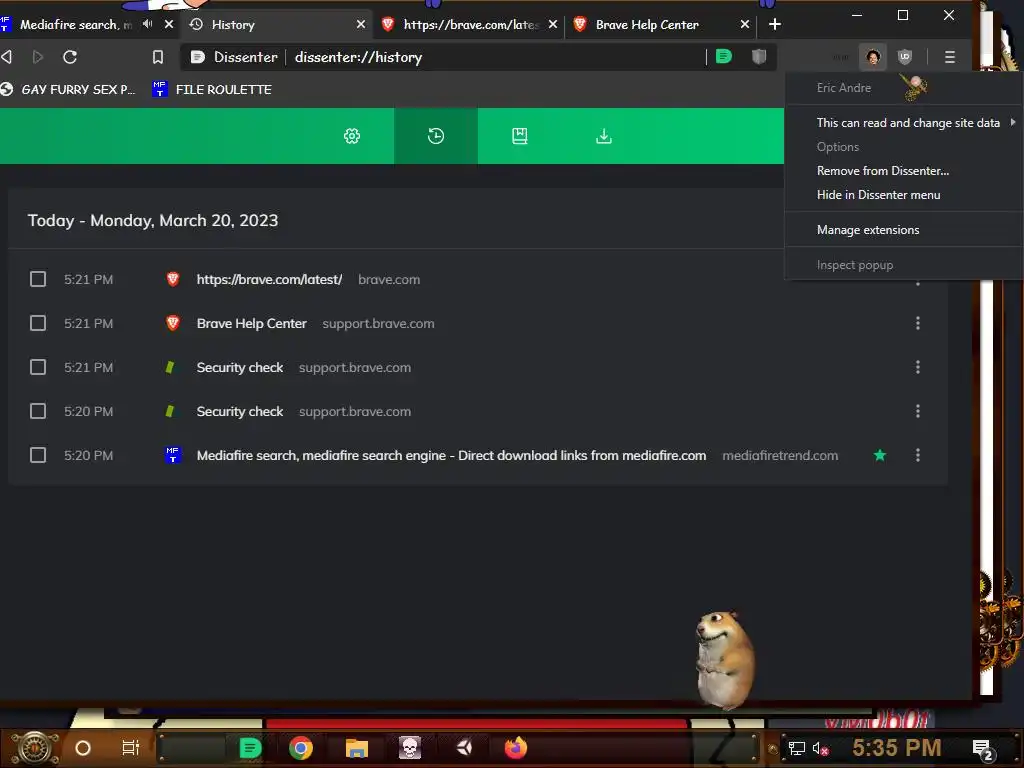
Task: Open more options for Mediafire search entry
Action: [x=918, y=455]
